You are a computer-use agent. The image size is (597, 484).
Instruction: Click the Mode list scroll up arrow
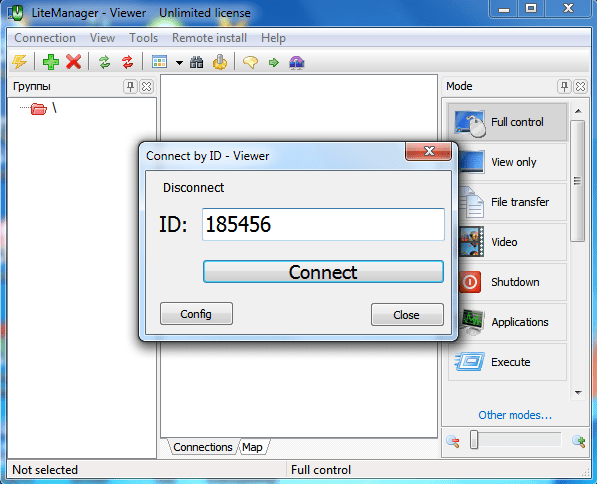(578, 111)
